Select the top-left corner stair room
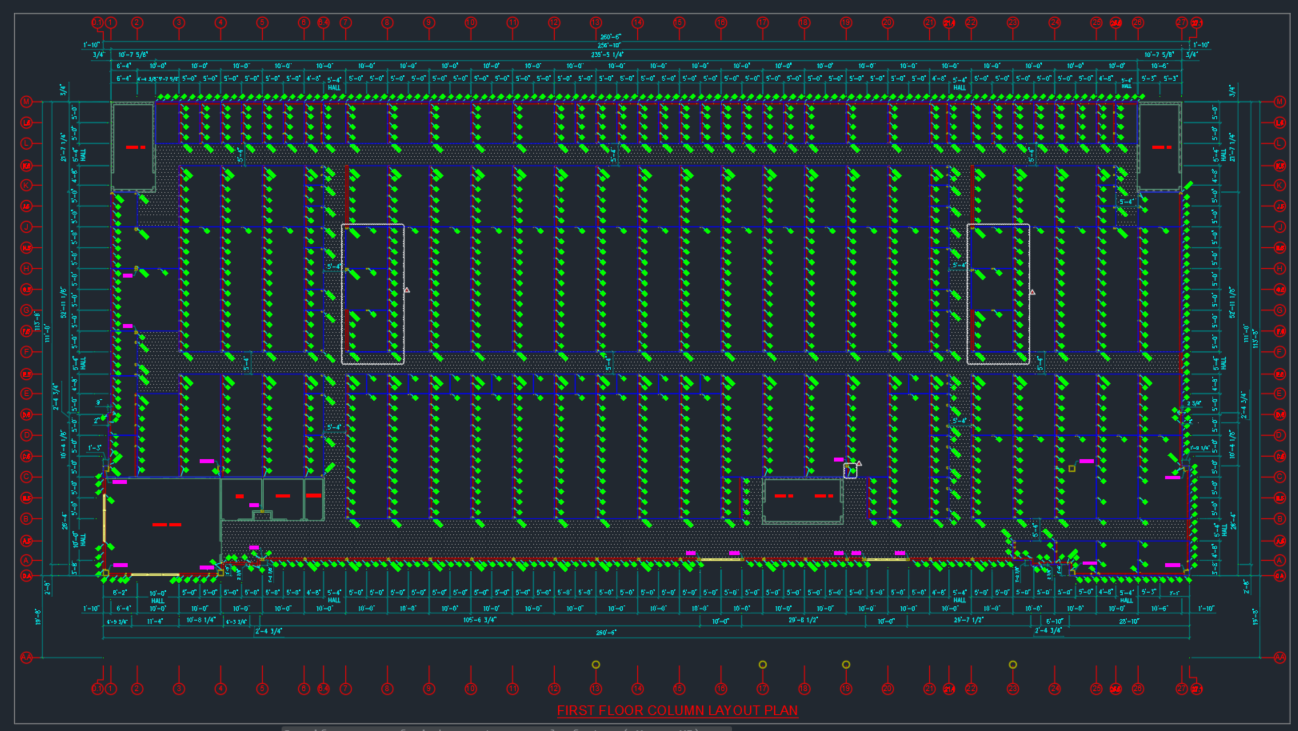This screenshot has height=731, width=1298. [133, 147]
